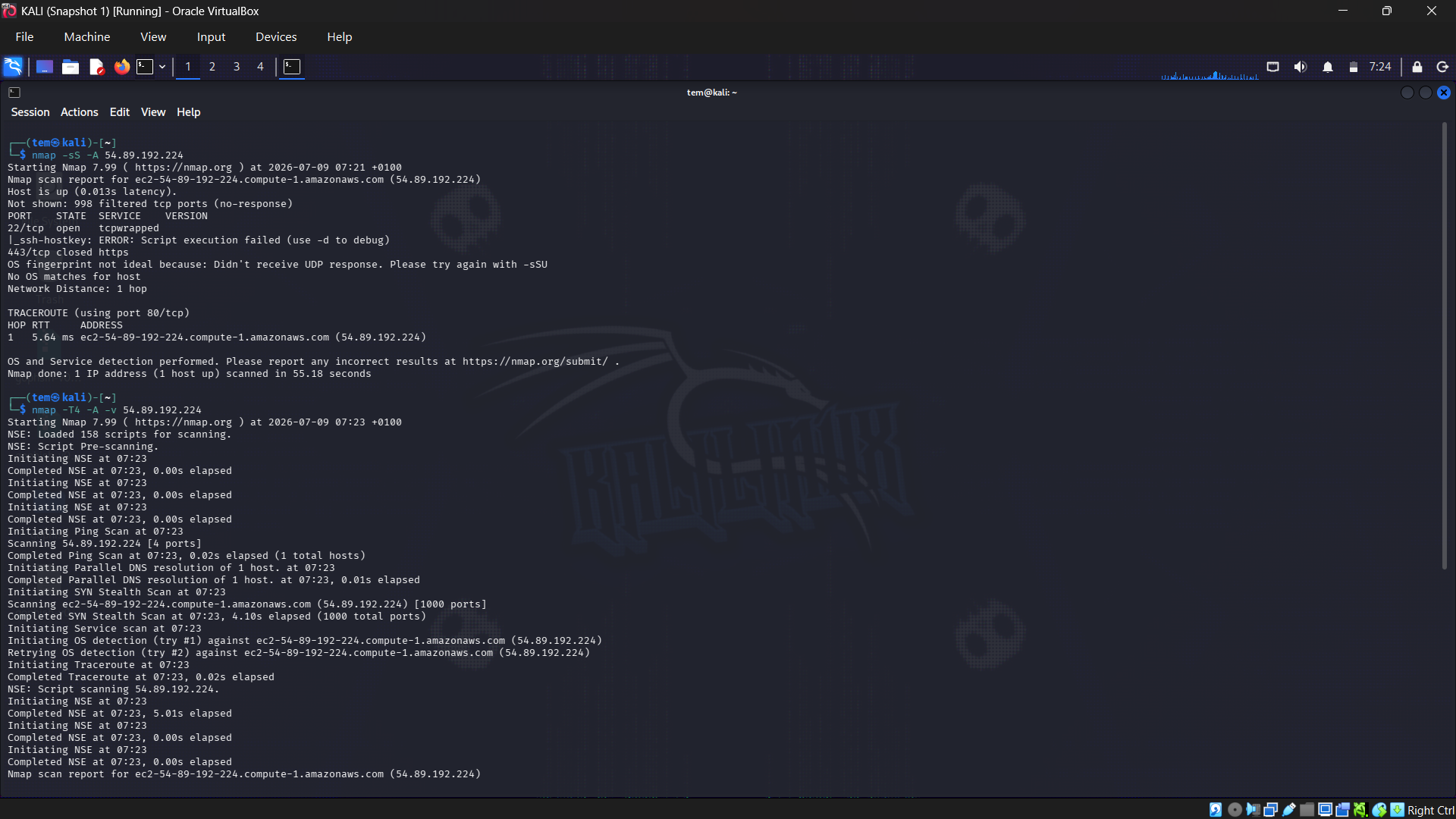The image size is (1456, 819).
Task: Open VirtualBox File menu
Action: pos(24,36)
